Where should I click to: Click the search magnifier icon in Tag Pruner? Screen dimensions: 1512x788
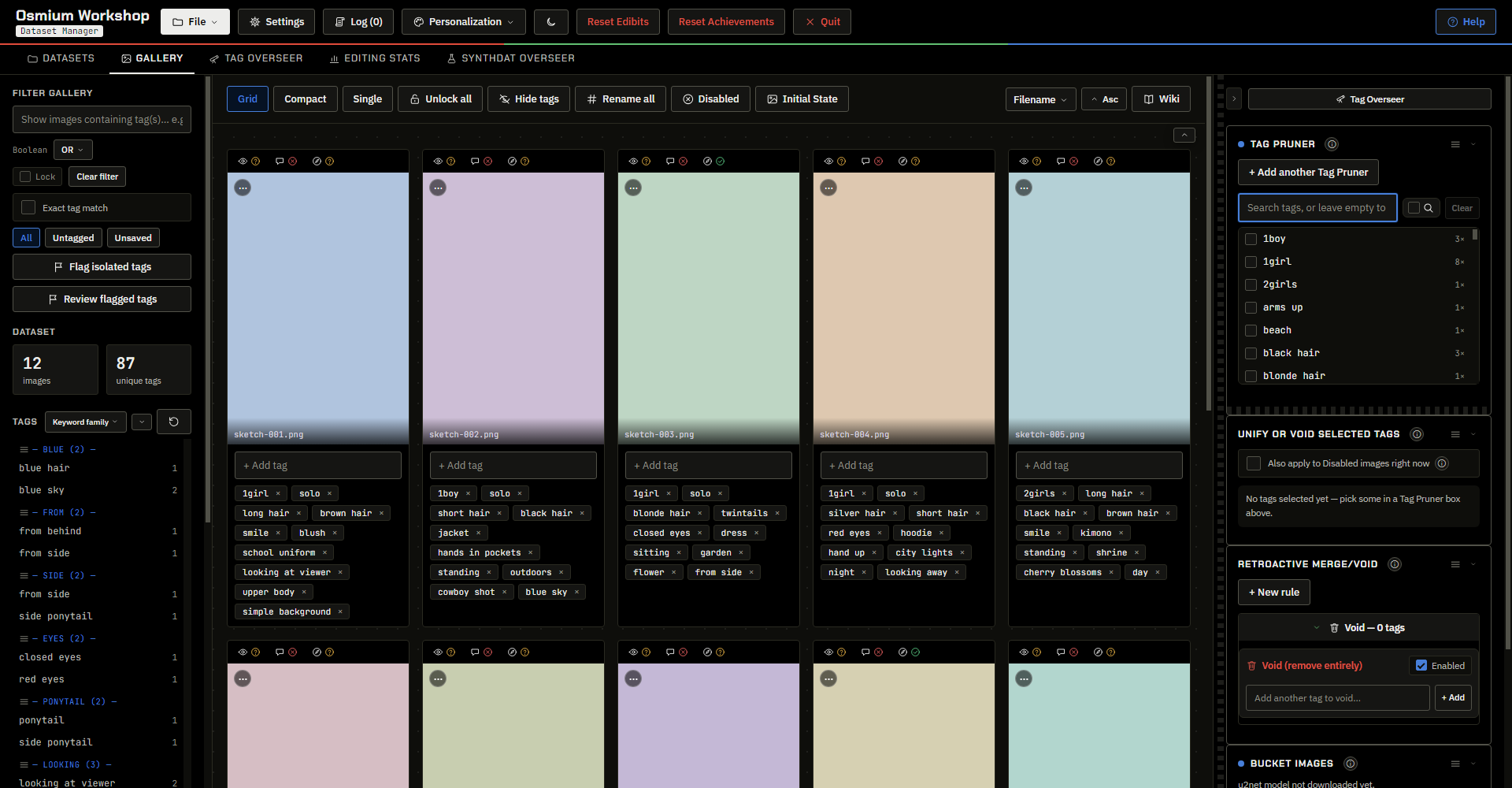tap(1429, 208)
